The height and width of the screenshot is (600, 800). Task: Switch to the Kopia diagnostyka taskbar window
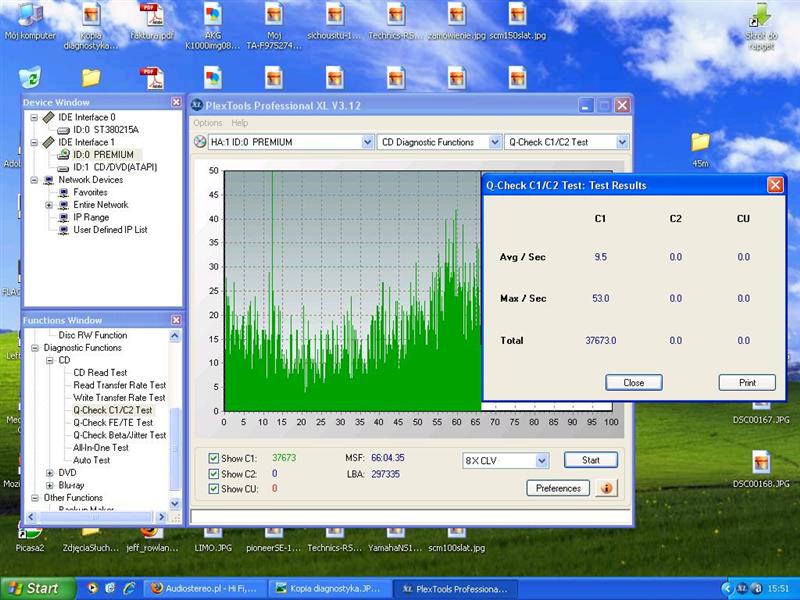tap(330, 589)
